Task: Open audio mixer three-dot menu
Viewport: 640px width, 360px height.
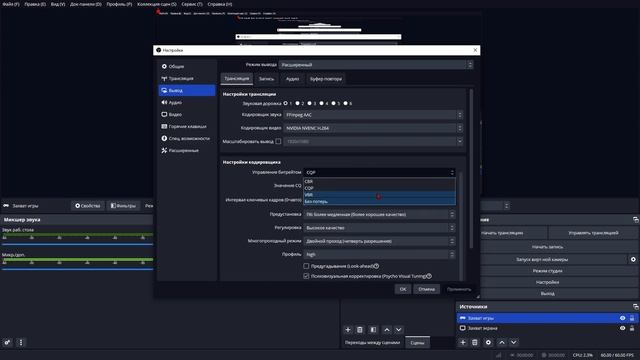Action: tap(21, 342)
